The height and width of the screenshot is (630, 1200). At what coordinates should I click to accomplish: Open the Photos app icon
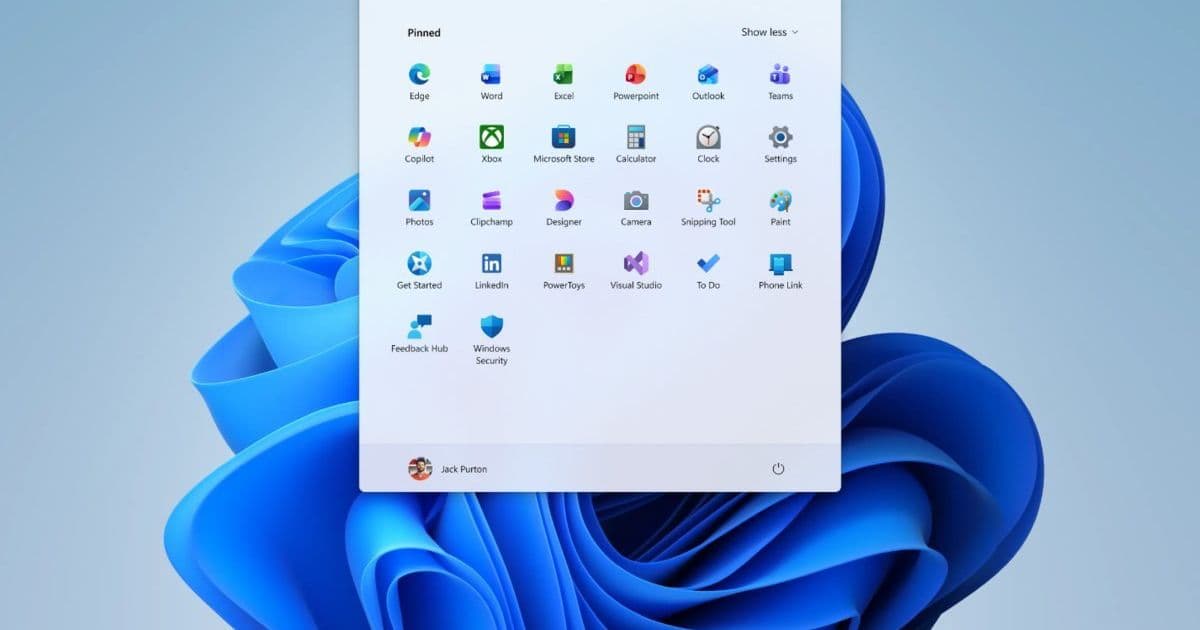pos(419,200)
